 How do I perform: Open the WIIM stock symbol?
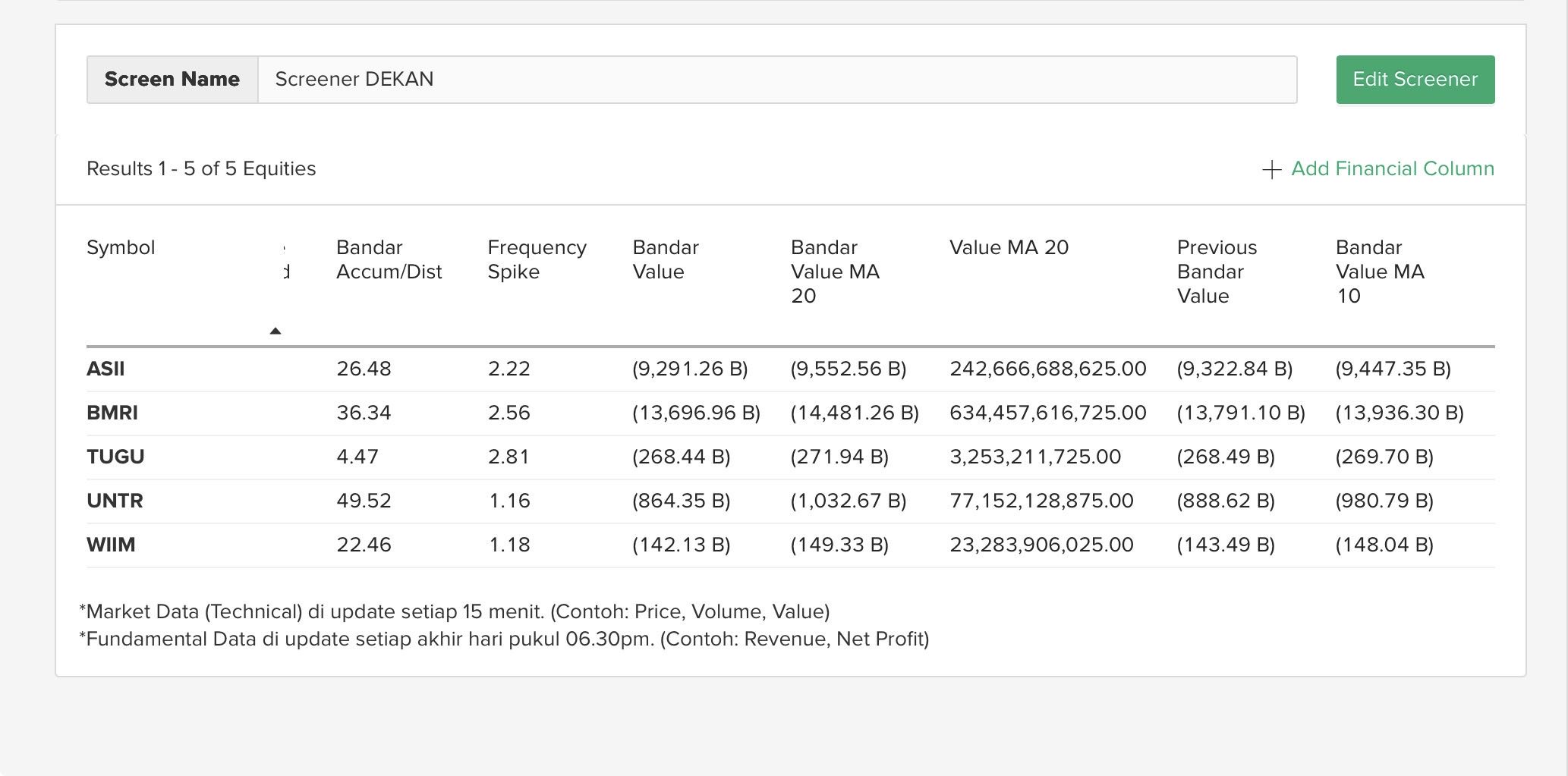(x=111, y=545)
